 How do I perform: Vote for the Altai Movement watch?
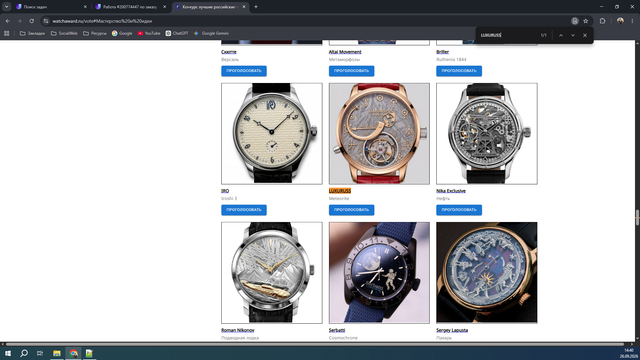tap(351, 71)
